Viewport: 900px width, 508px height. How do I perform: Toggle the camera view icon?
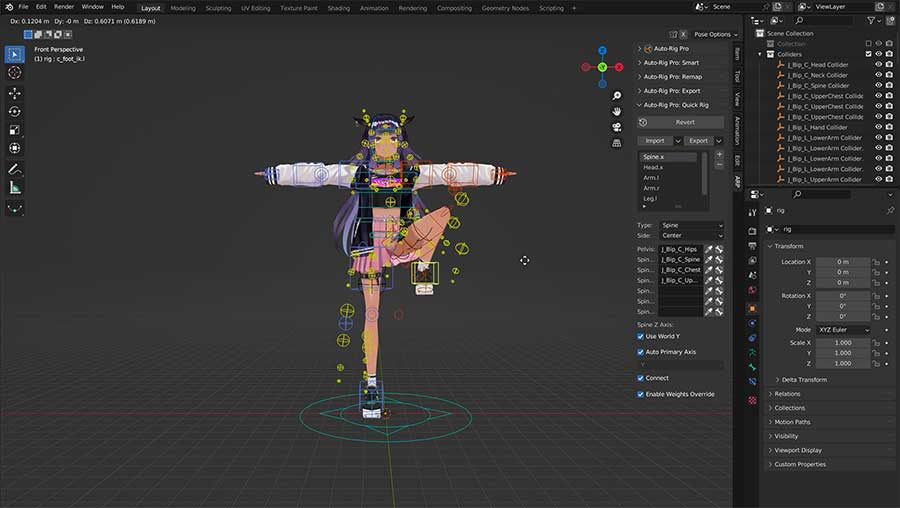617,127
